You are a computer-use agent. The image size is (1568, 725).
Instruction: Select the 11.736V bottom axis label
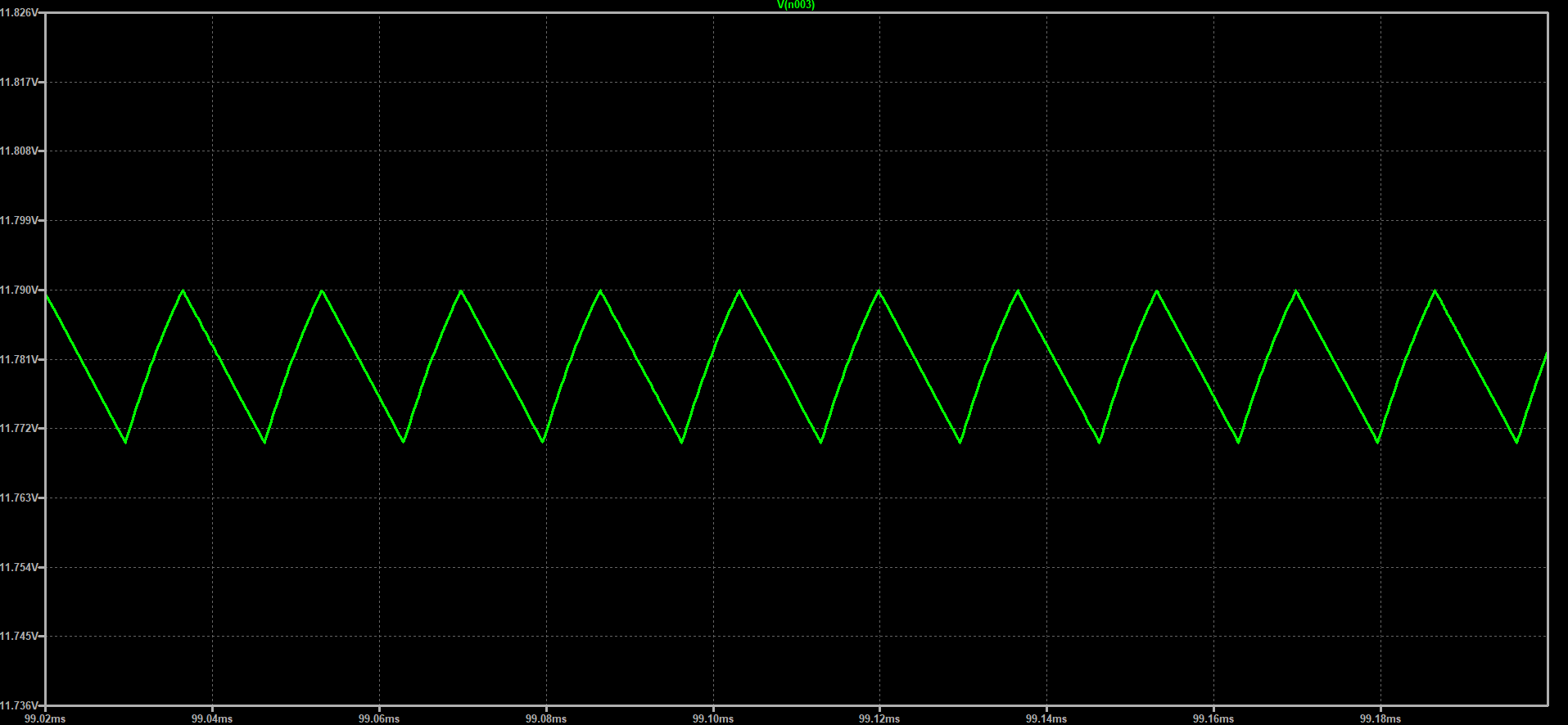(19, 705)
